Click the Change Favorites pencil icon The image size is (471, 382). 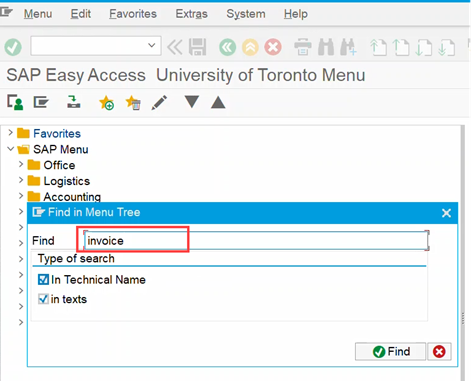point(159,102)
